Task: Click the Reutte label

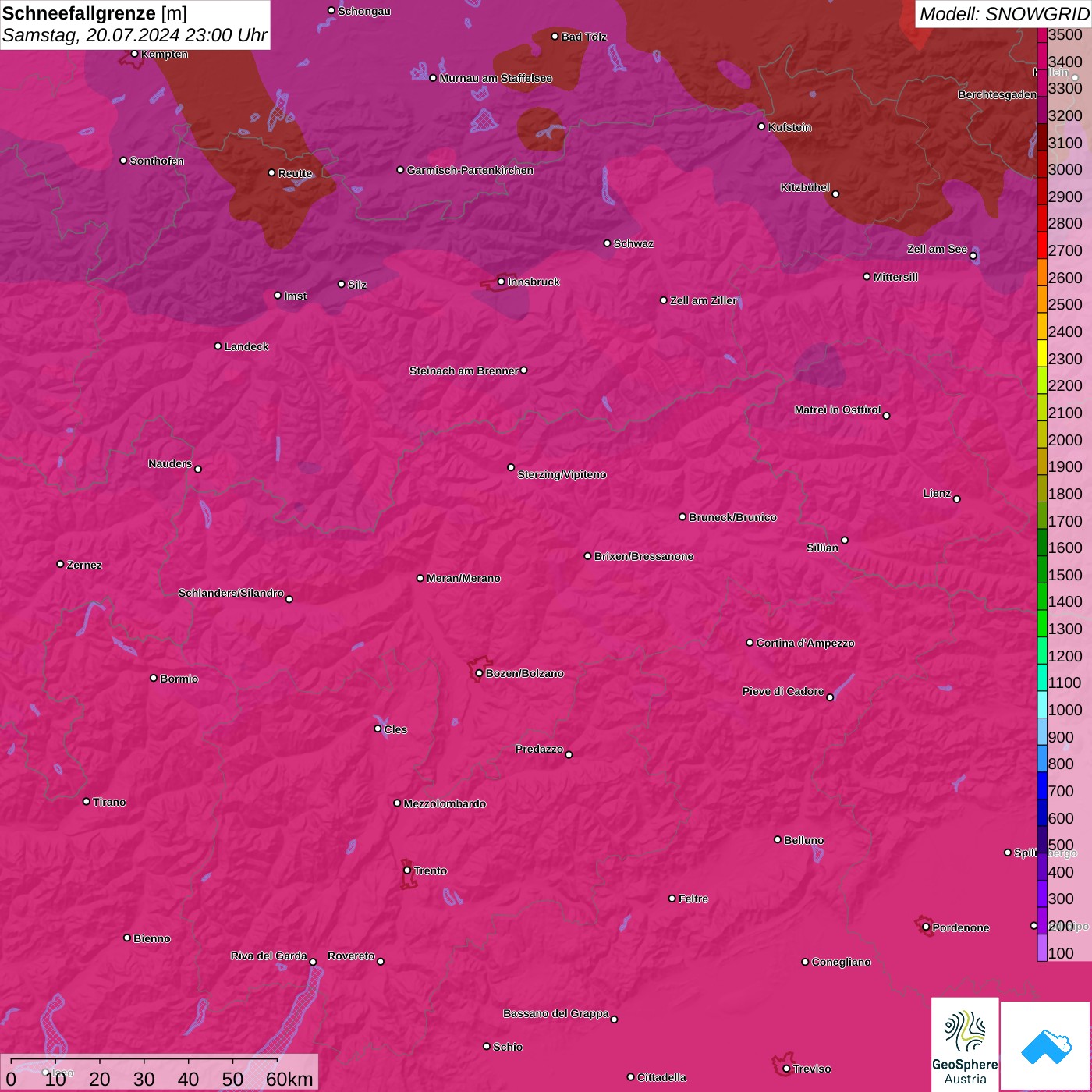Action: coord(295,173)
